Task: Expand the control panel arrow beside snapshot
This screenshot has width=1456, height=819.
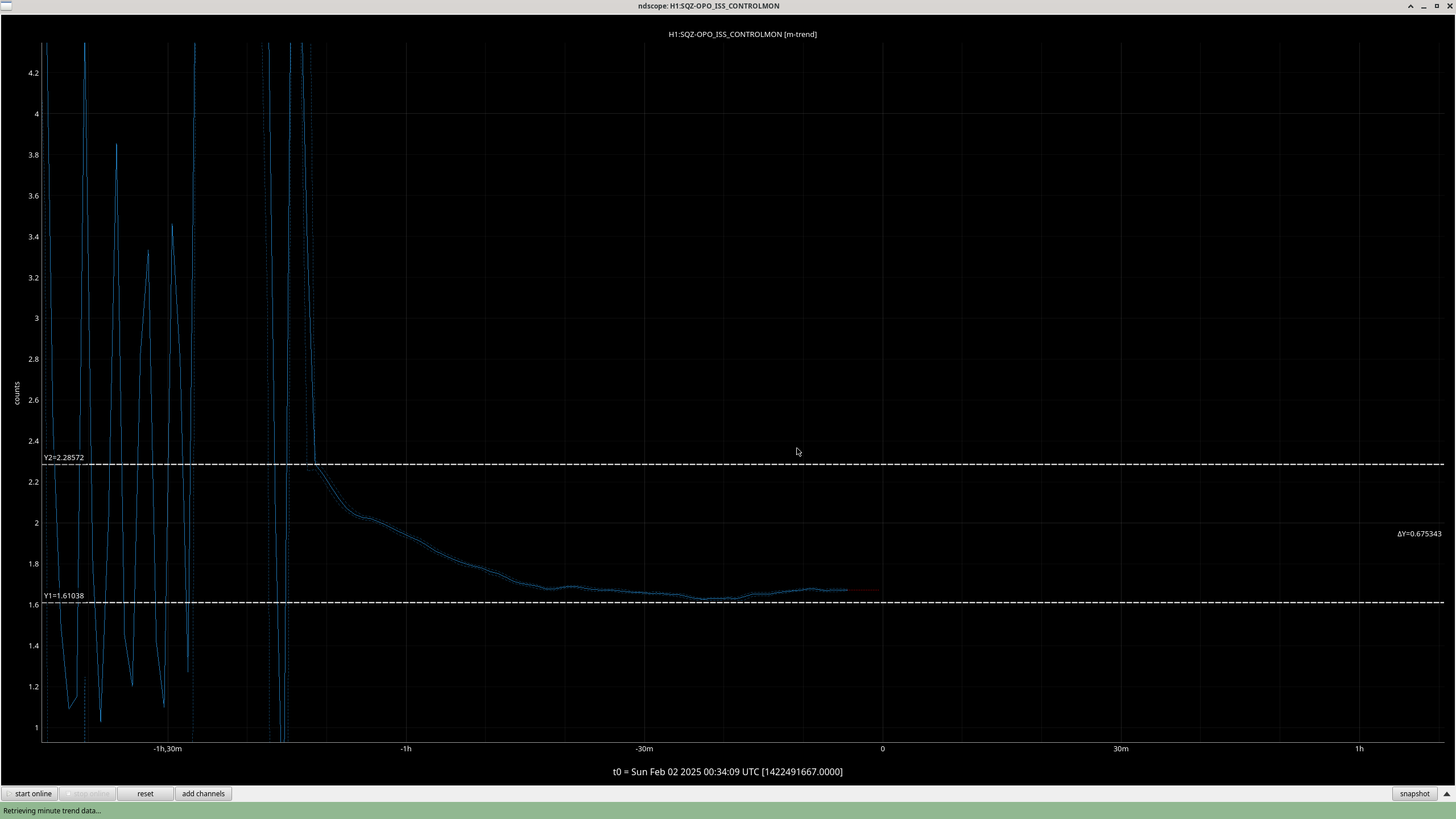Action: click(x=1447, y=794)
